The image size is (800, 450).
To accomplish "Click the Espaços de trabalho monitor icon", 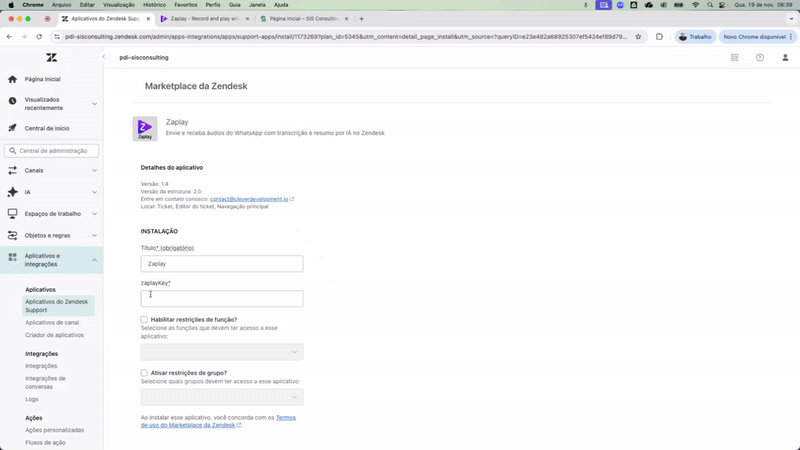I will click(x=12, y=214).
